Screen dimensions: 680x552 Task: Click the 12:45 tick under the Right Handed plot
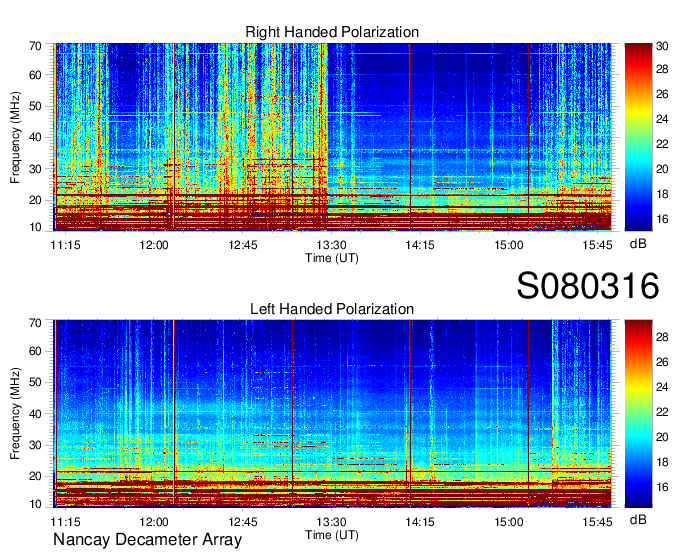(243, 245)
